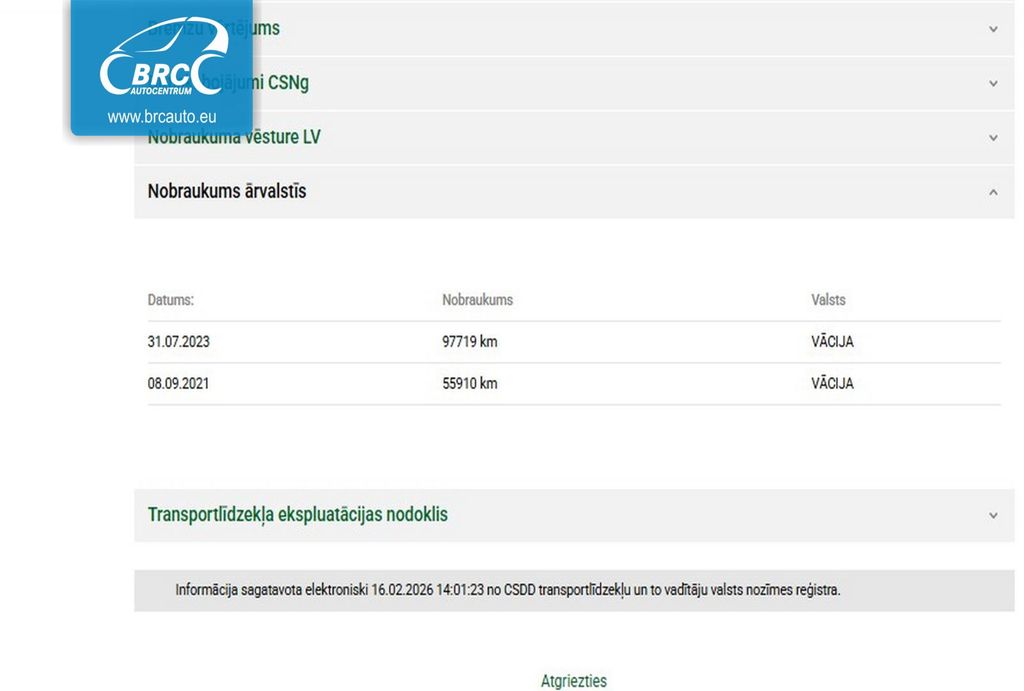Image resolution: width=1024 pixels, height=691 pixels.
Task: Select the 55910 km mileage value
Action: click(x=469, y=384)
